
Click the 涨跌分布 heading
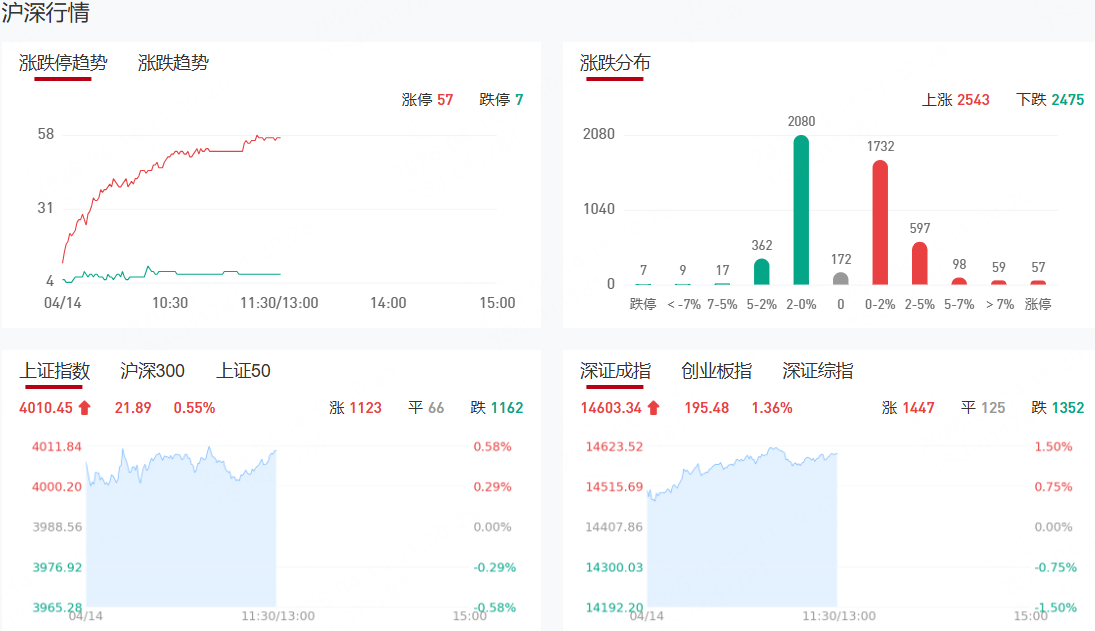[615, 63]
